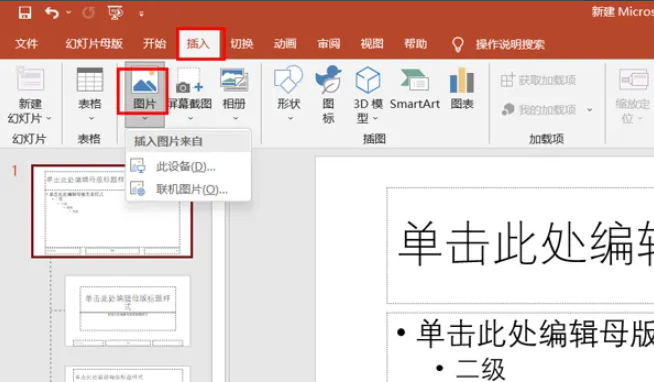Choose 此设备(D)... from picture menu
The width and height of the screenshot is (654, 382).
(188, 167)
